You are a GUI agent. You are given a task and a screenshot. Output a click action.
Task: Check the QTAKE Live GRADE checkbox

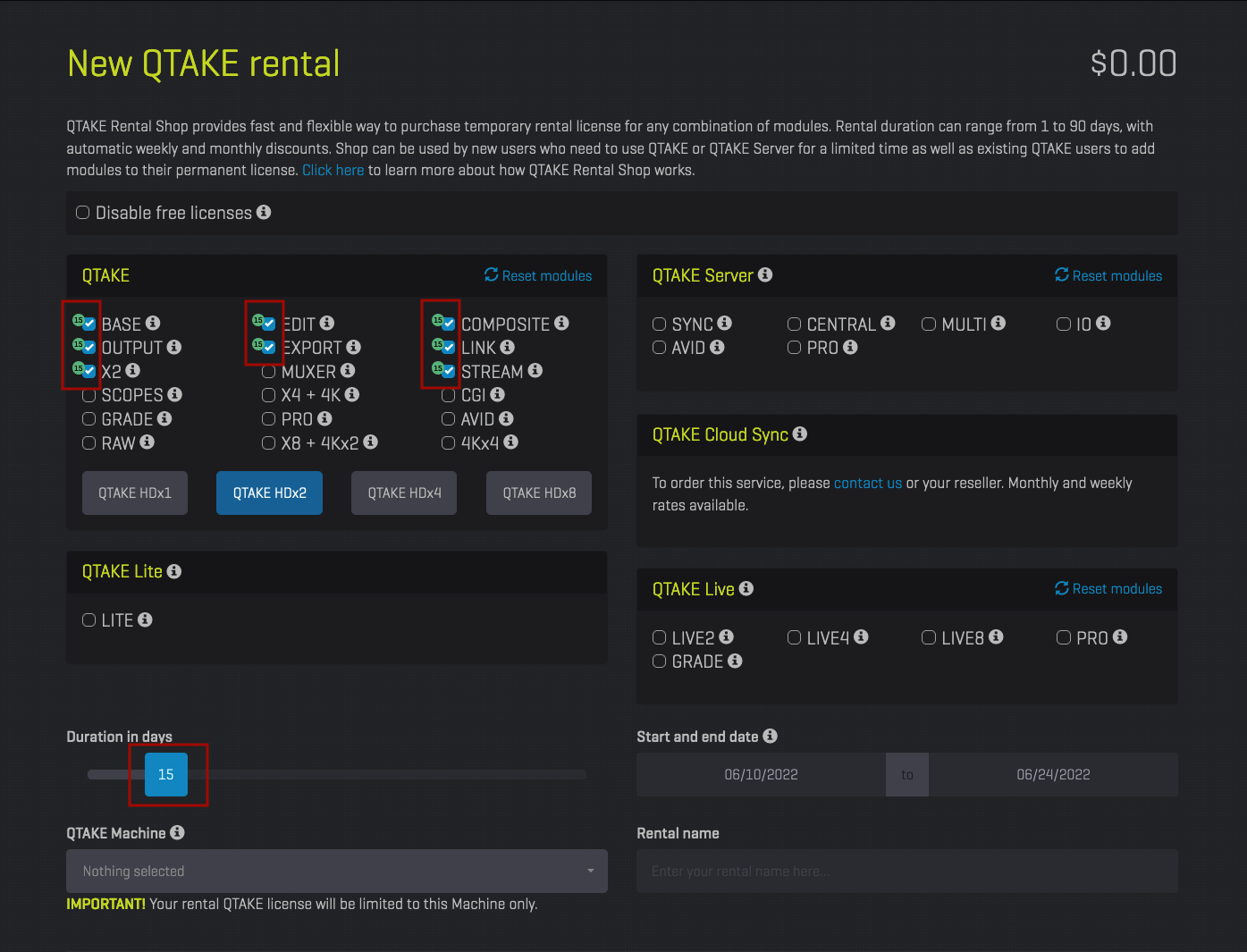pyautogui.click(x=660, y=661)
